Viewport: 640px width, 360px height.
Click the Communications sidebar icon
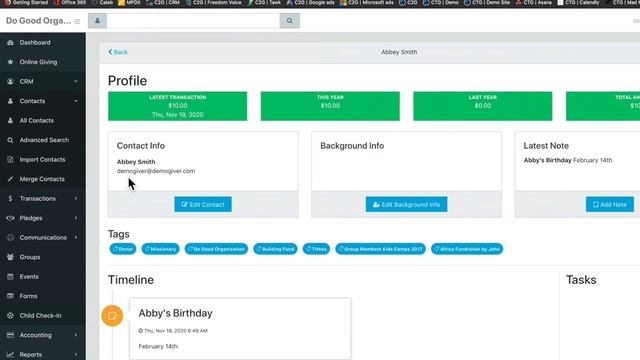click(x=10, y=238)
